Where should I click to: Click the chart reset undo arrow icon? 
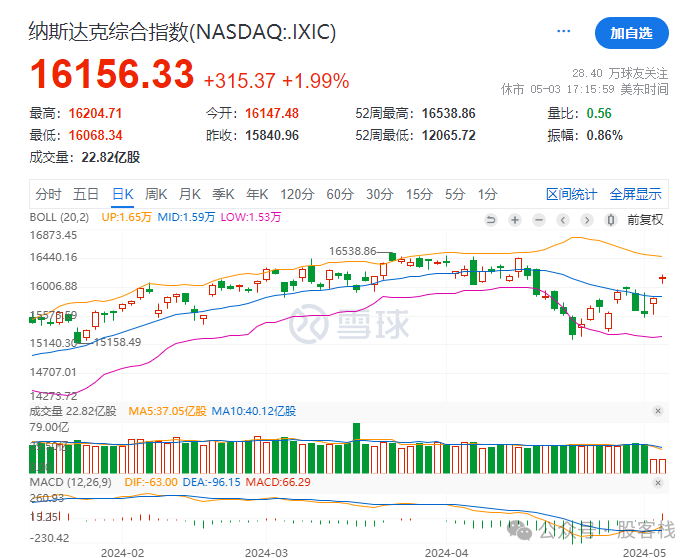point(491,220)
